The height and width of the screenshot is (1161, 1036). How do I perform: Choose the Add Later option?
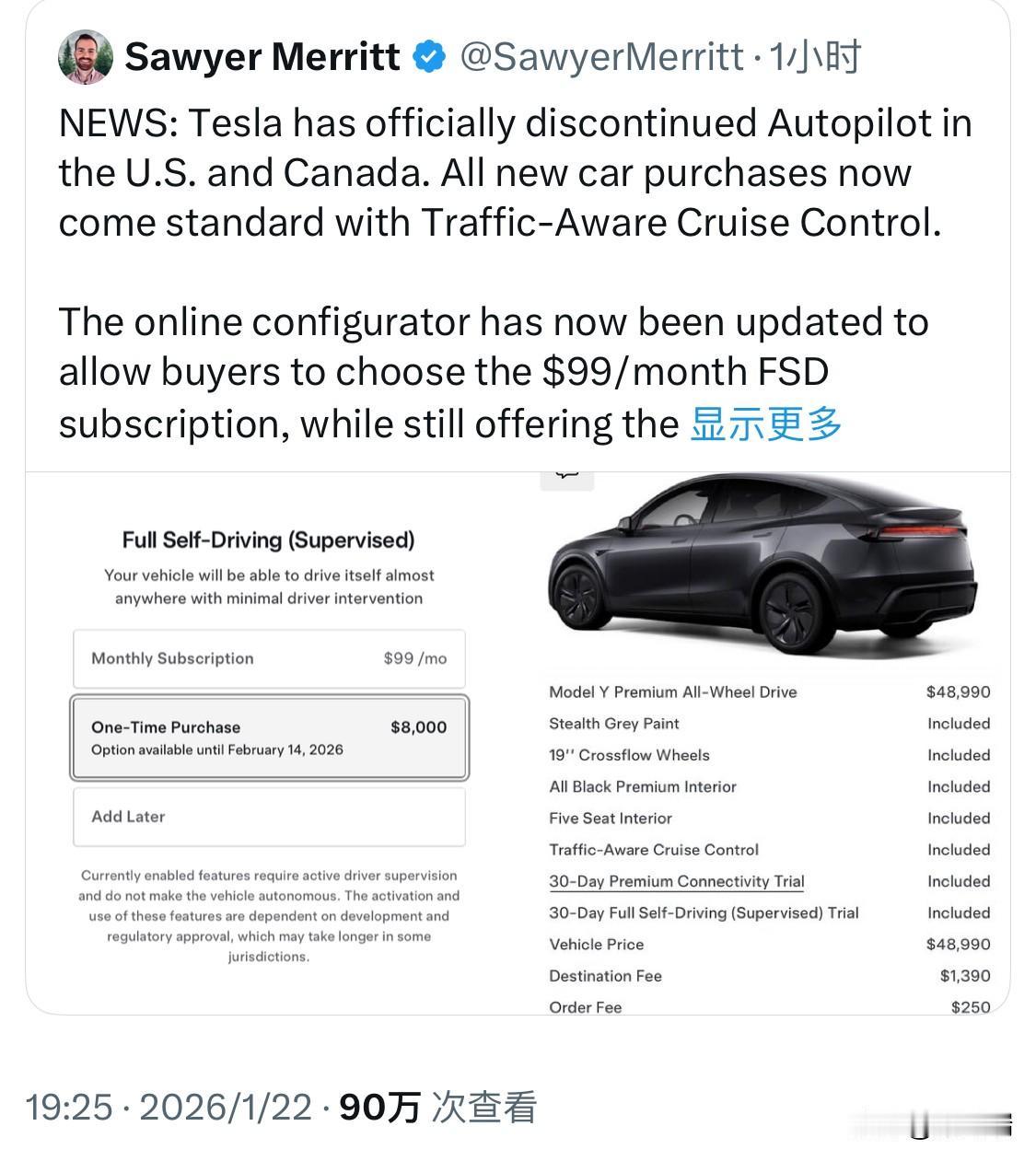pos(269,817)
